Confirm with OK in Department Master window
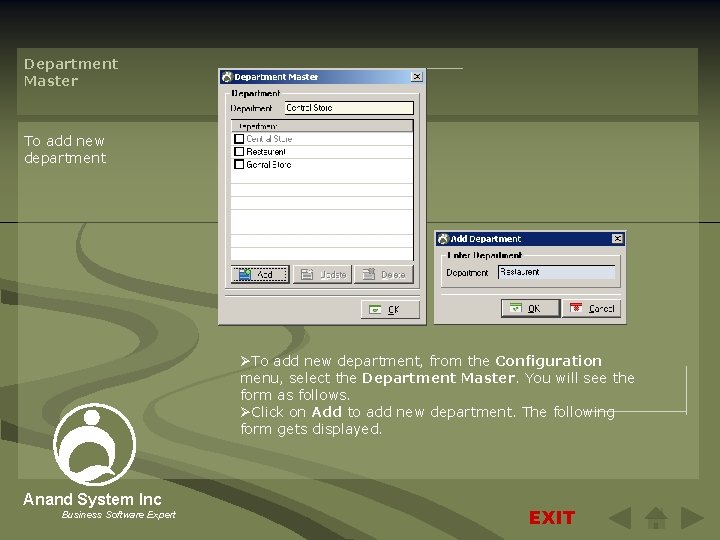720x540 pixels. [390, 309]
